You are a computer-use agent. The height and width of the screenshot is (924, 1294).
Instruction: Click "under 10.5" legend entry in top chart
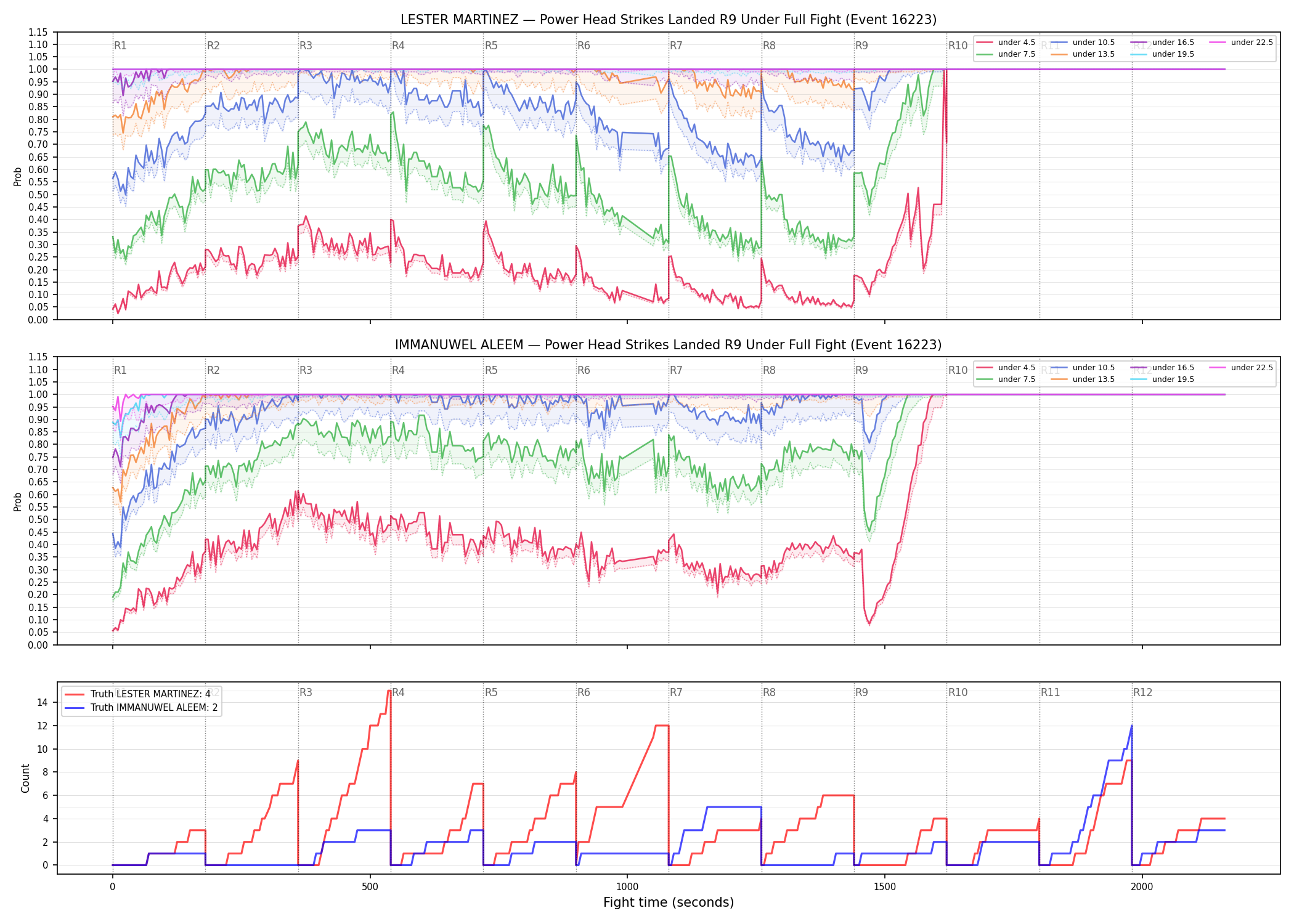[x=1083, y=43]
